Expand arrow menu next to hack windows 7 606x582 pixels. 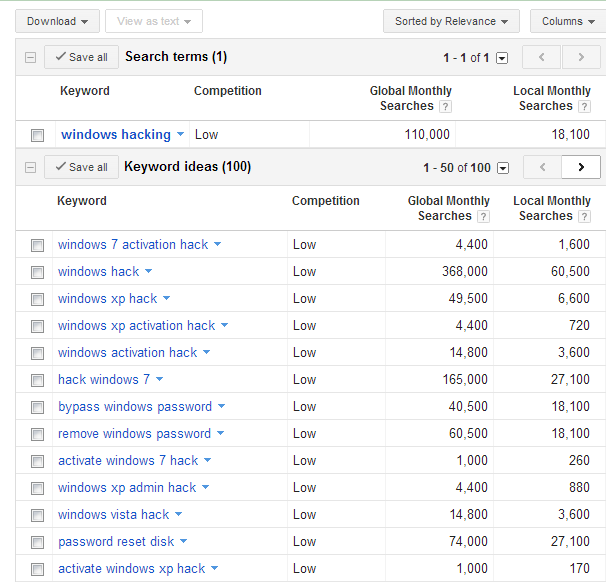click(160, 379)
